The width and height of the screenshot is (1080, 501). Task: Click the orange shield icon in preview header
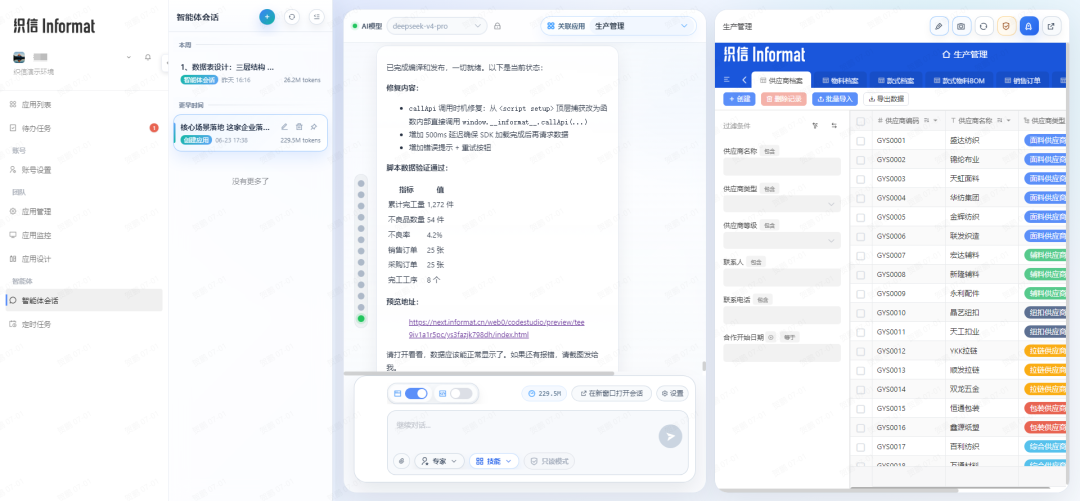pyautogui.click(x=1006, y=26)
